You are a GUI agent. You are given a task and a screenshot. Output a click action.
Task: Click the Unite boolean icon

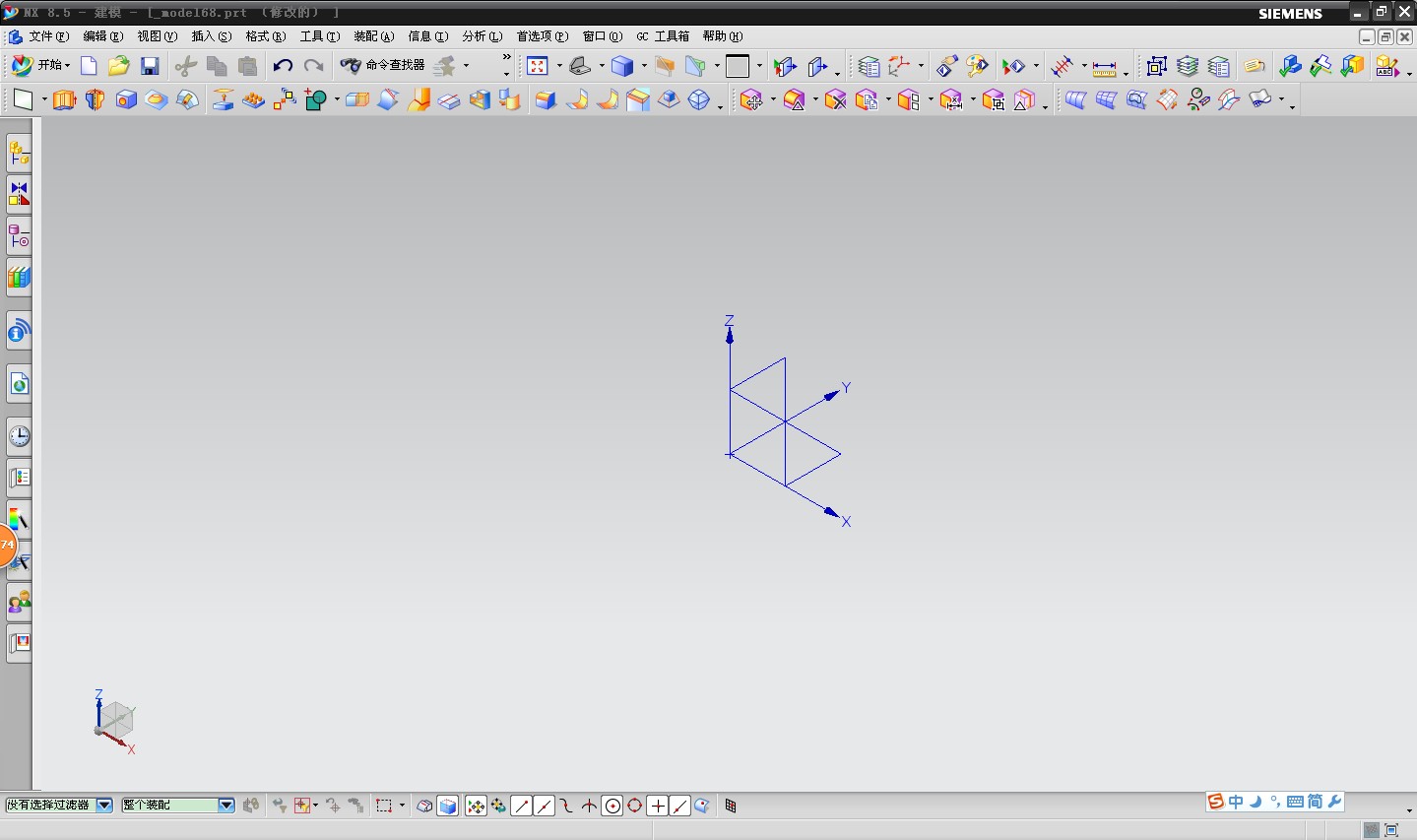click(x=315, y=99)
